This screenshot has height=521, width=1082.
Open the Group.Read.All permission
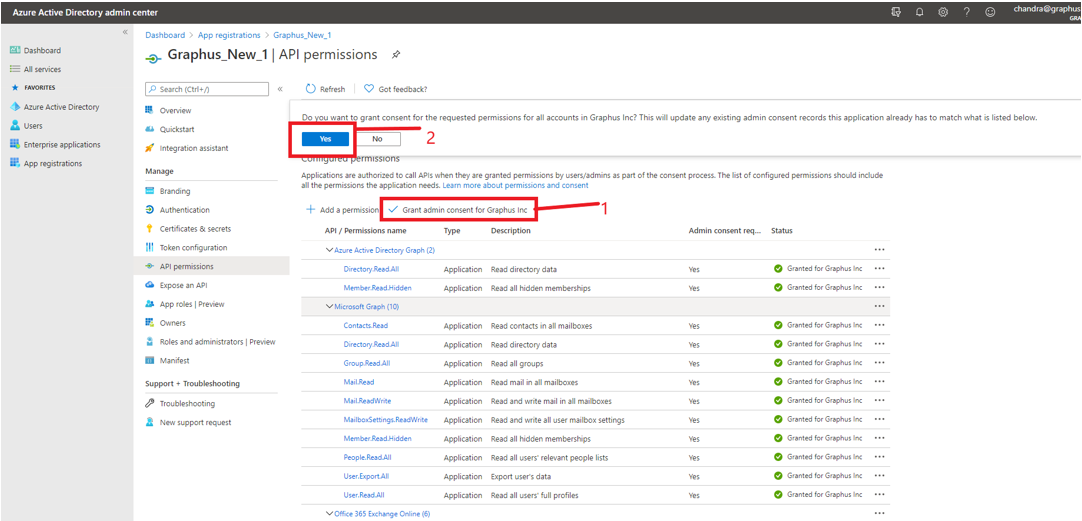[x=367, y=363]
